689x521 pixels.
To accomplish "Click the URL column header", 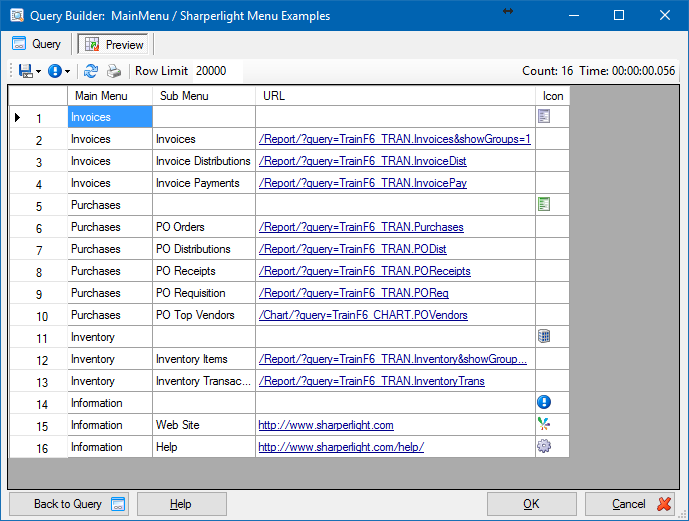I will tap(395, 95).
